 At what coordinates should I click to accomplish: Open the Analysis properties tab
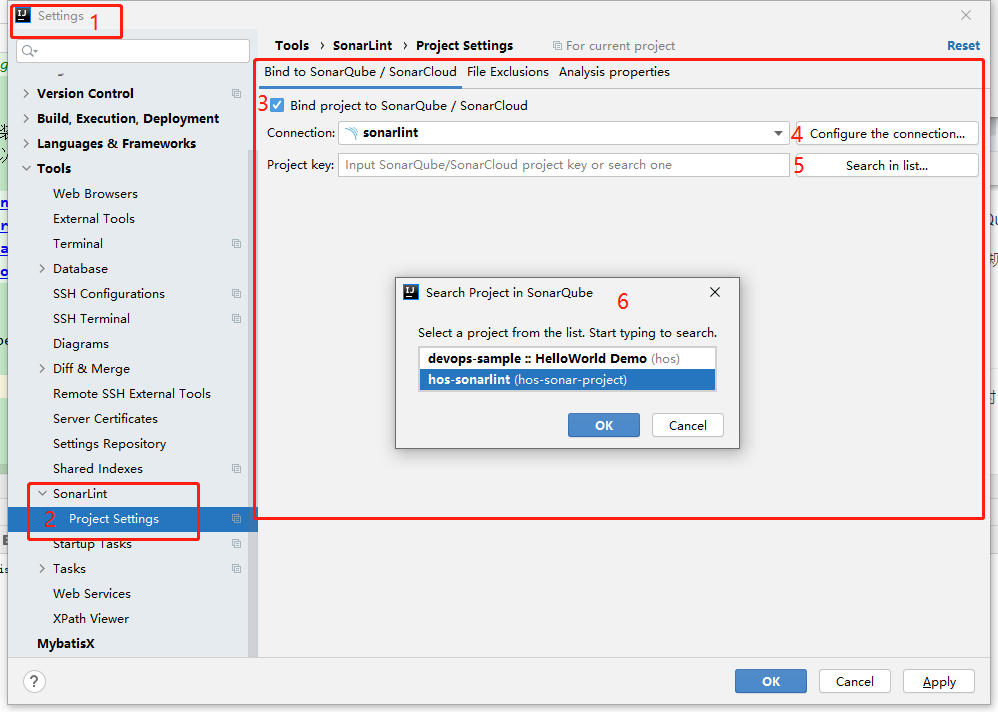tap(614, 72)
